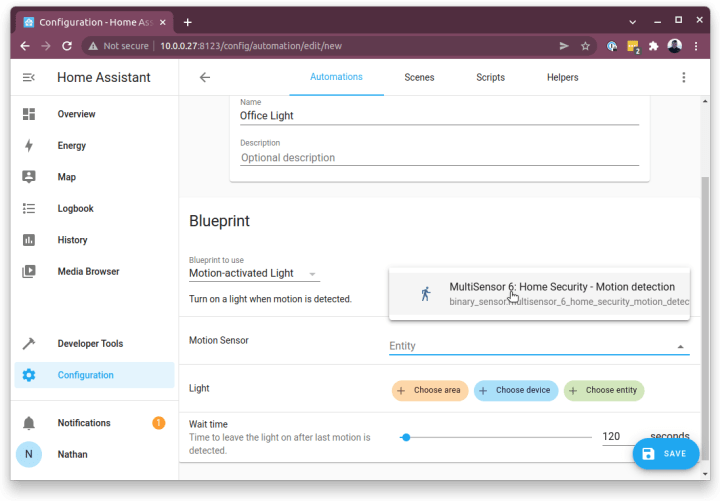Open browser extensions puzzle icon
The image size is (720, 501).
653,46
